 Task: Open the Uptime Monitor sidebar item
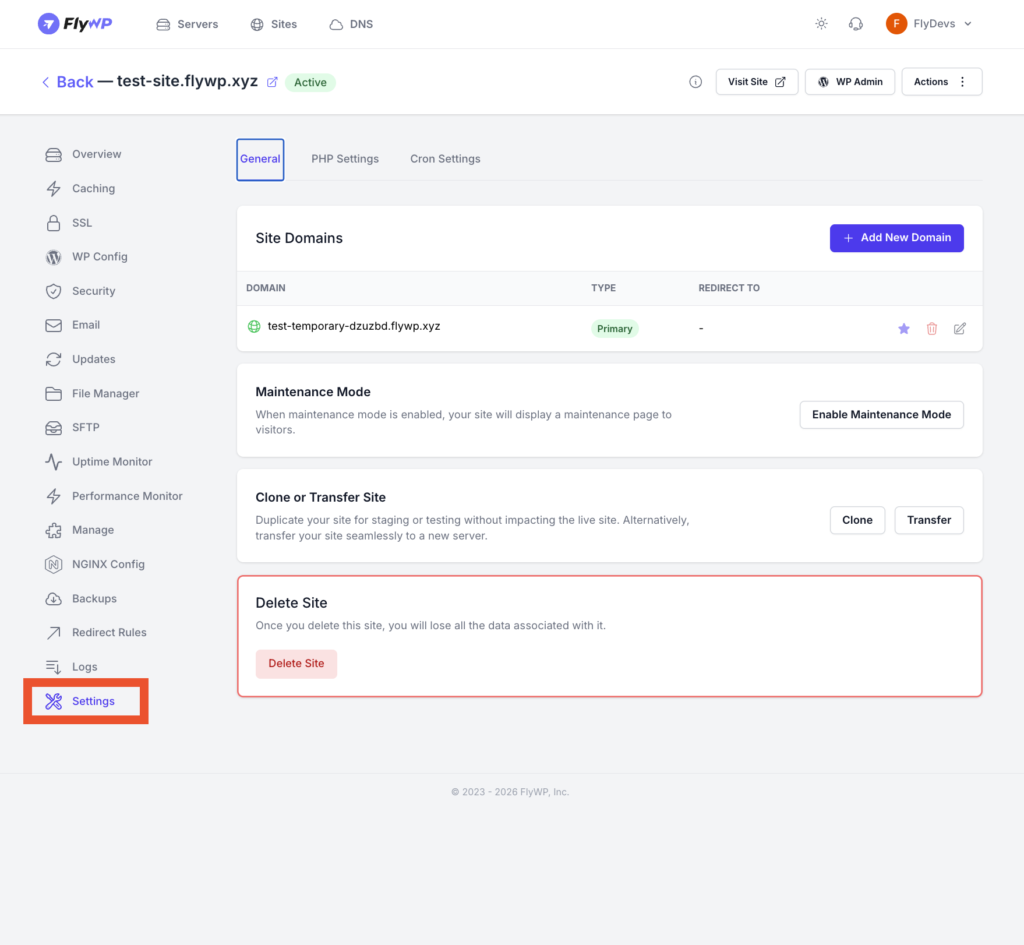click(112, 462)
